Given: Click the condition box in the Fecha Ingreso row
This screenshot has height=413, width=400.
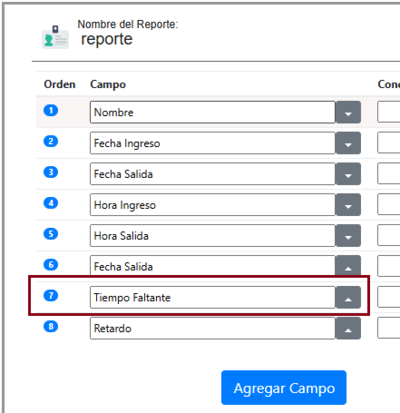Looking at the screenshot, I should point(389,143).
